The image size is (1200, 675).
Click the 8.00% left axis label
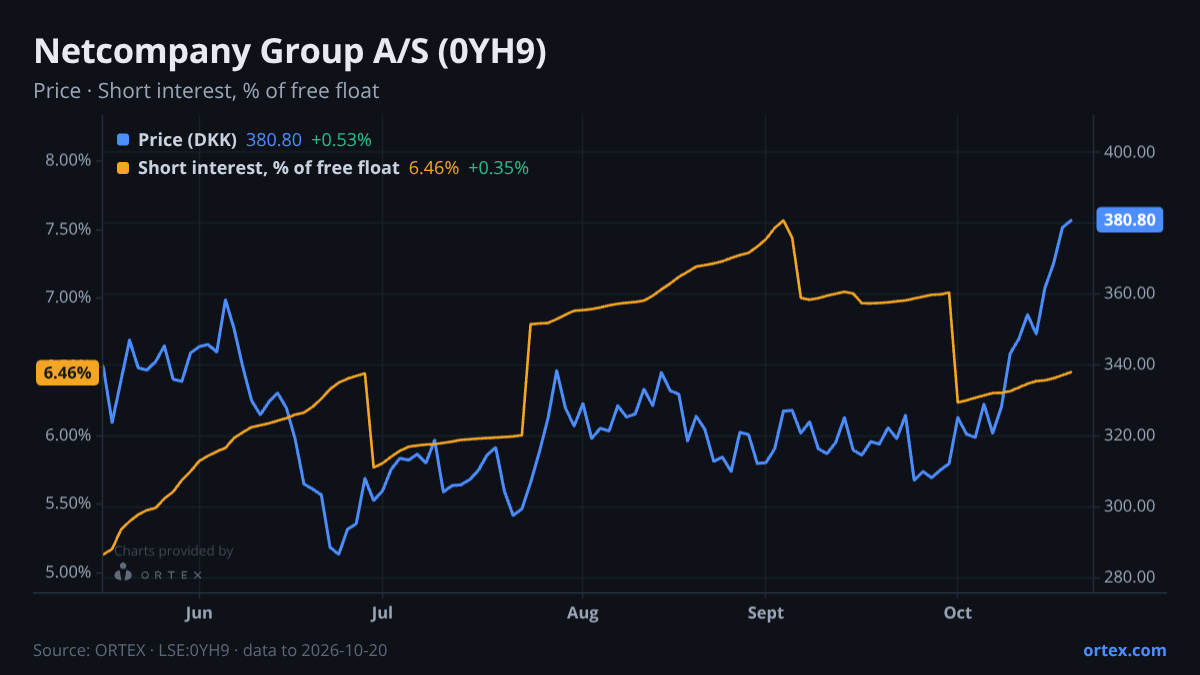click(69, 160)
